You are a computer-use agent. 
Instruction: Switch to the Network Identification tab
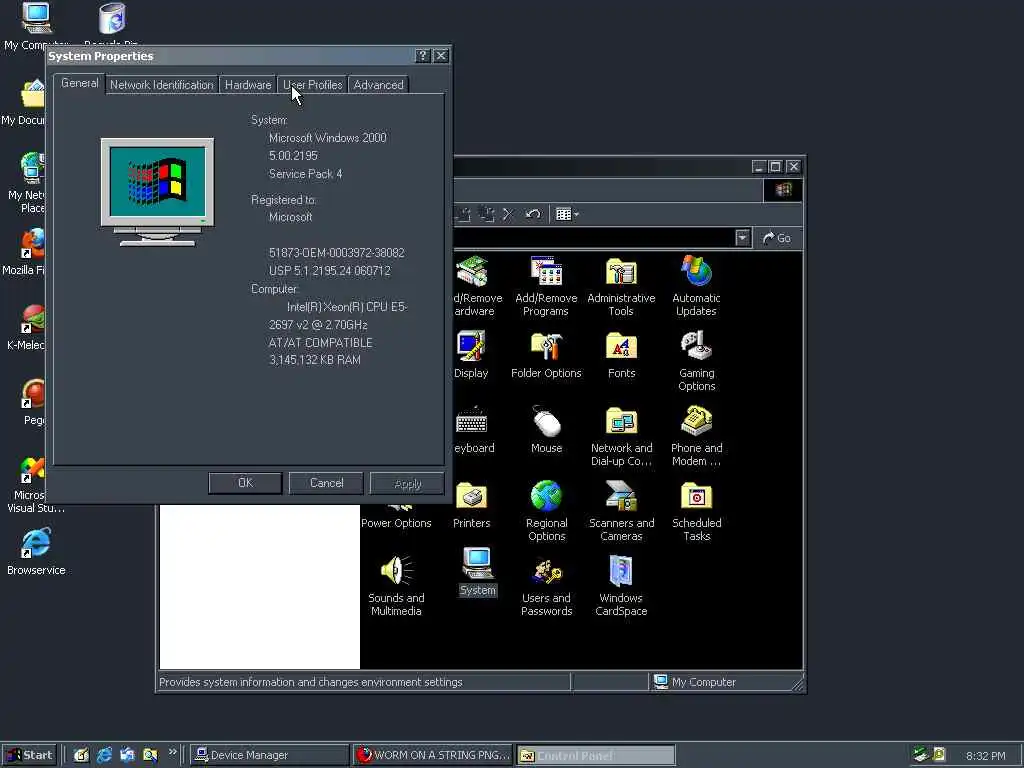coord(161,85)
